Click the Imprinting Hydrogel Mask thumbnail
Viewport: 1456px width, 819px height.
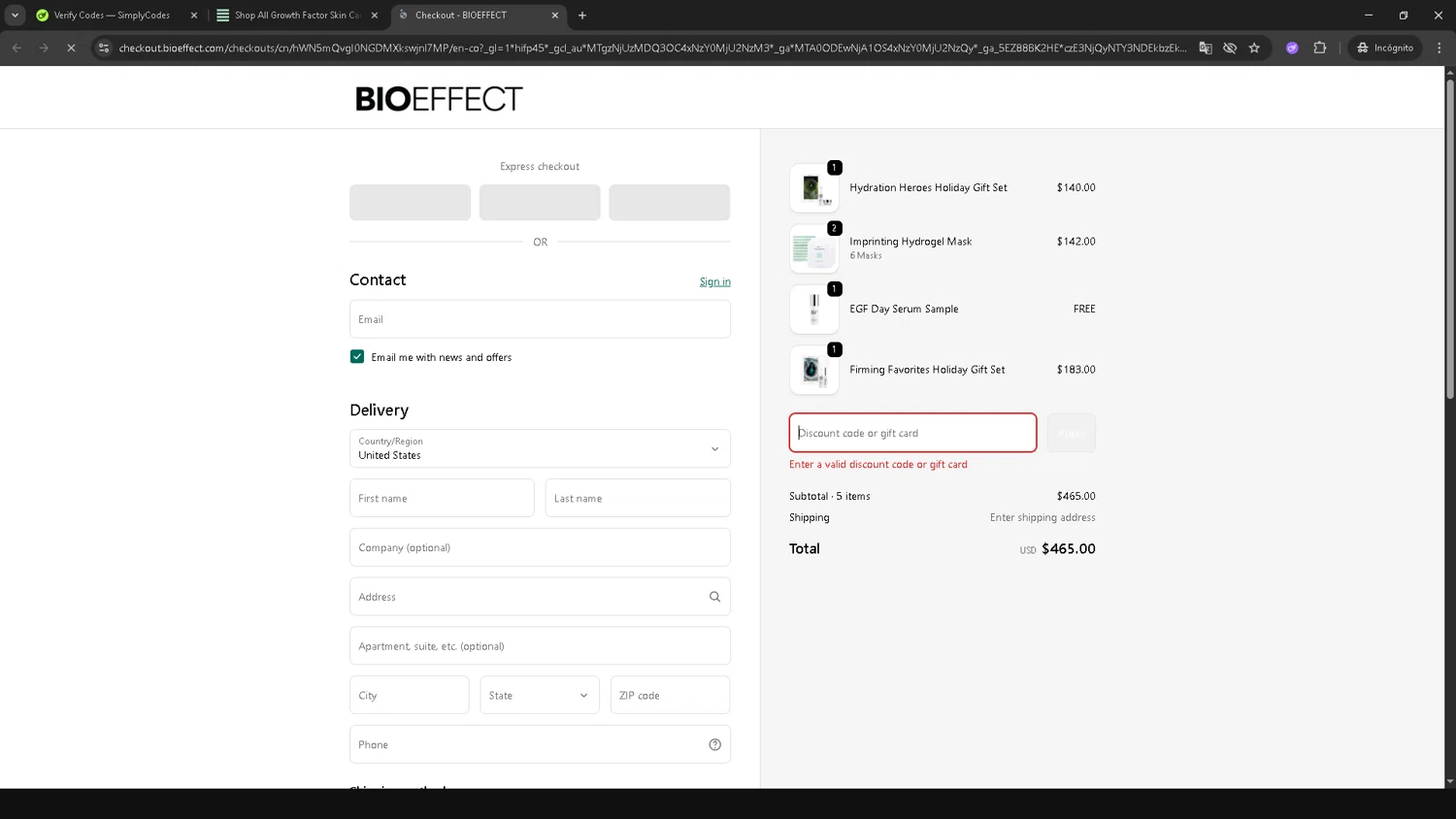pos(814,248)
